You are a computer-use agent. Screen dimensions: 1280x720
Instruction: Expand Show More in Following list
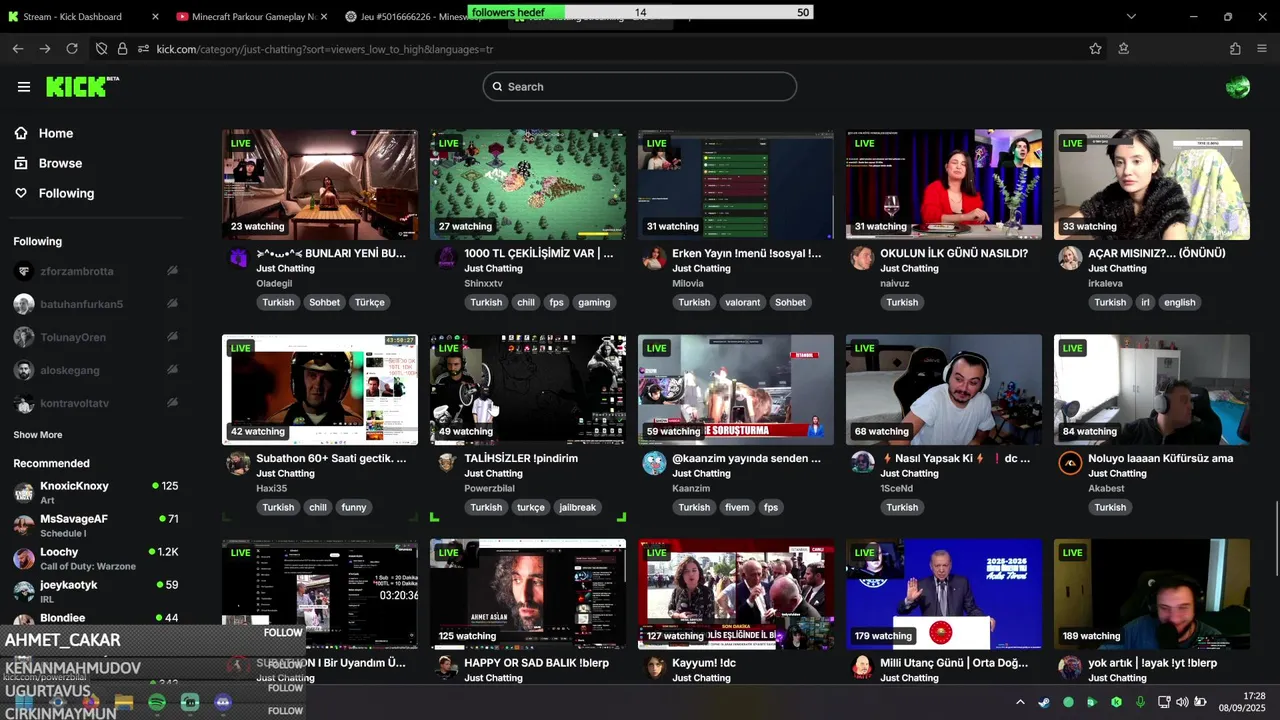pos(38,435)
